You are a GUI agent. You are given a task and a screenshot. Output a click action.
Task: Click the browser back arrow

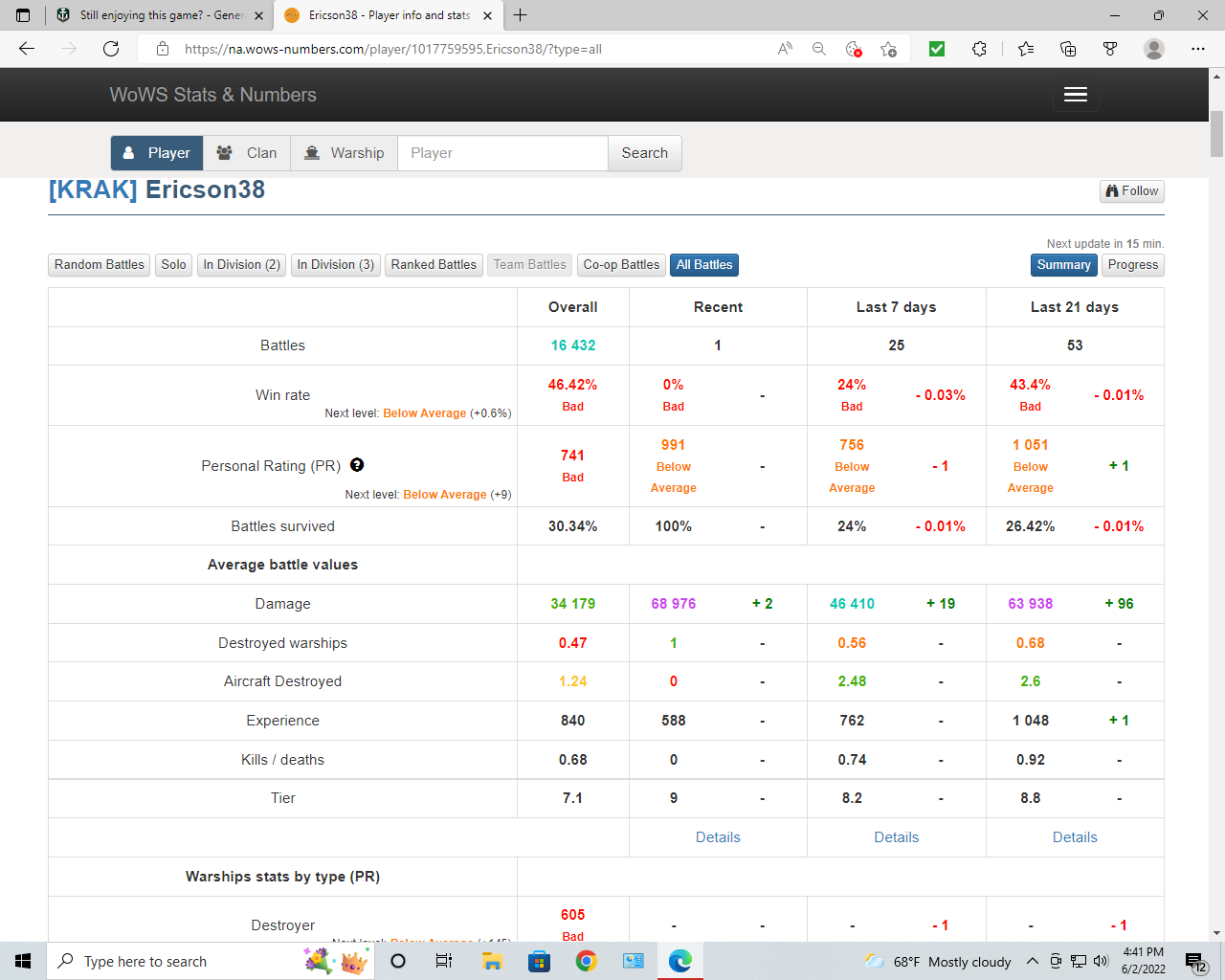27,49
